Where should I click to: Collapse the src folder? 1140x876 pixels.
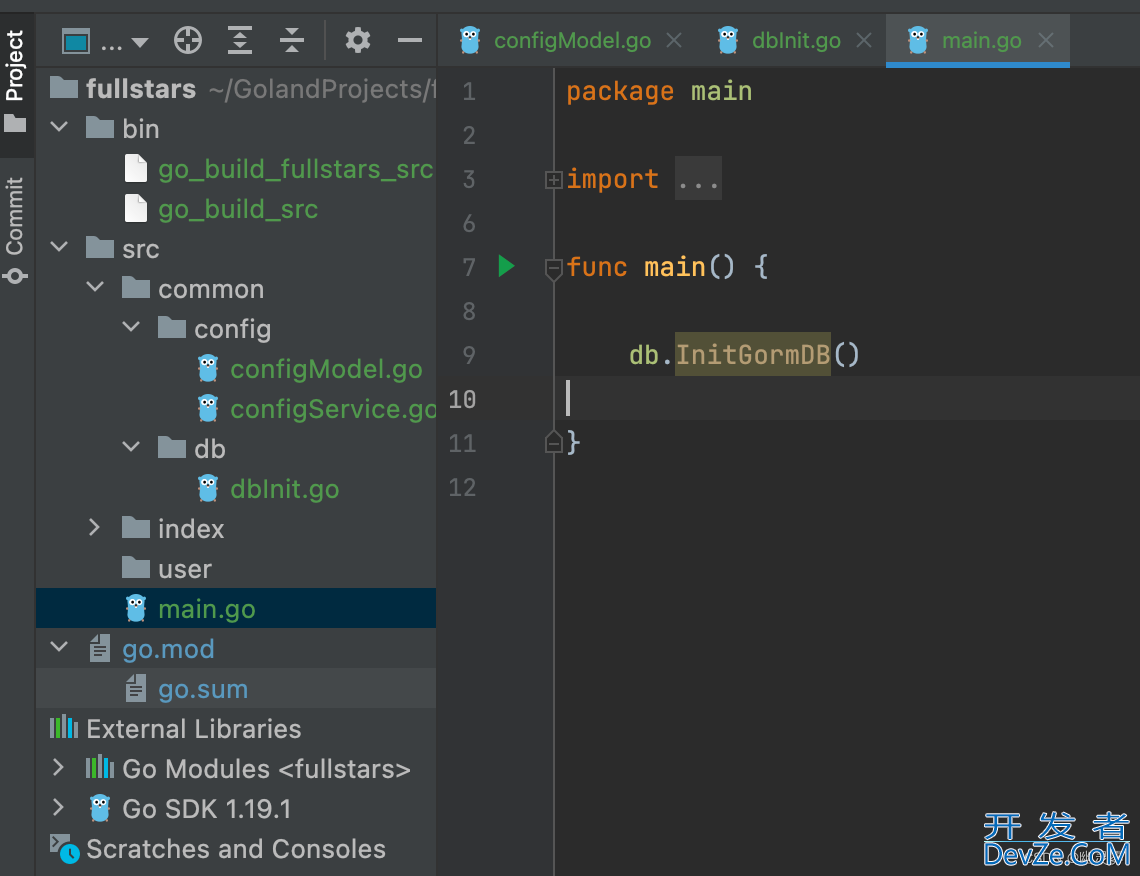(59, 249)
